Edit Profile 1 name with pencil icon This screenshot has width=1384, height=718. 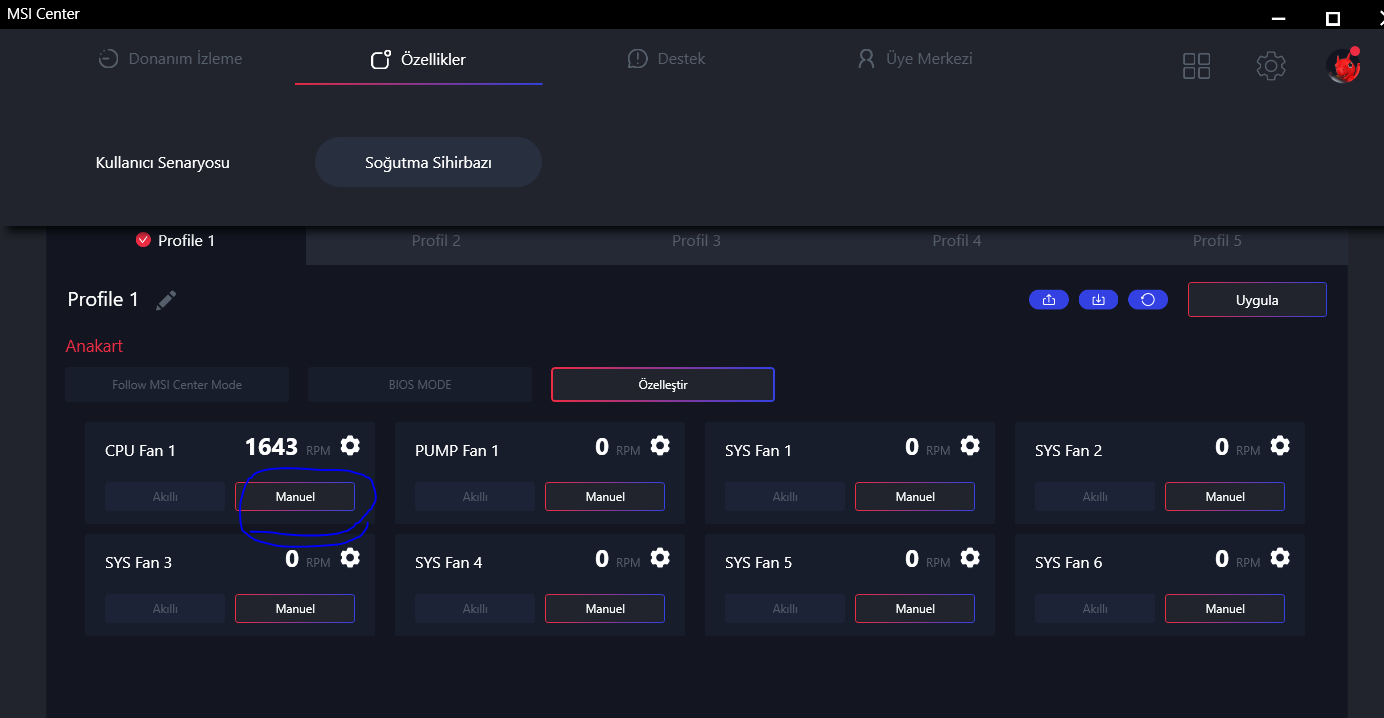pos(166,300)
